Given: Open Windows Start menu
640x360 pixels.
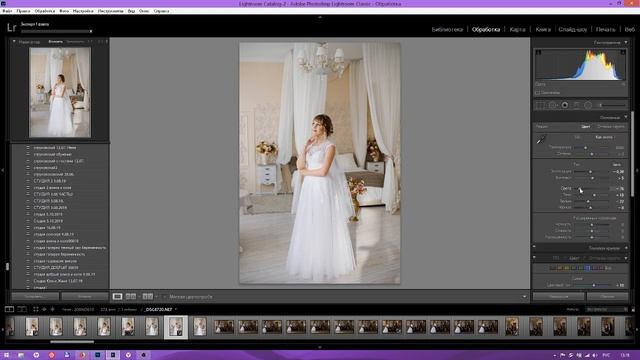Looking at the screenshot, I should (x=6, y=355).
